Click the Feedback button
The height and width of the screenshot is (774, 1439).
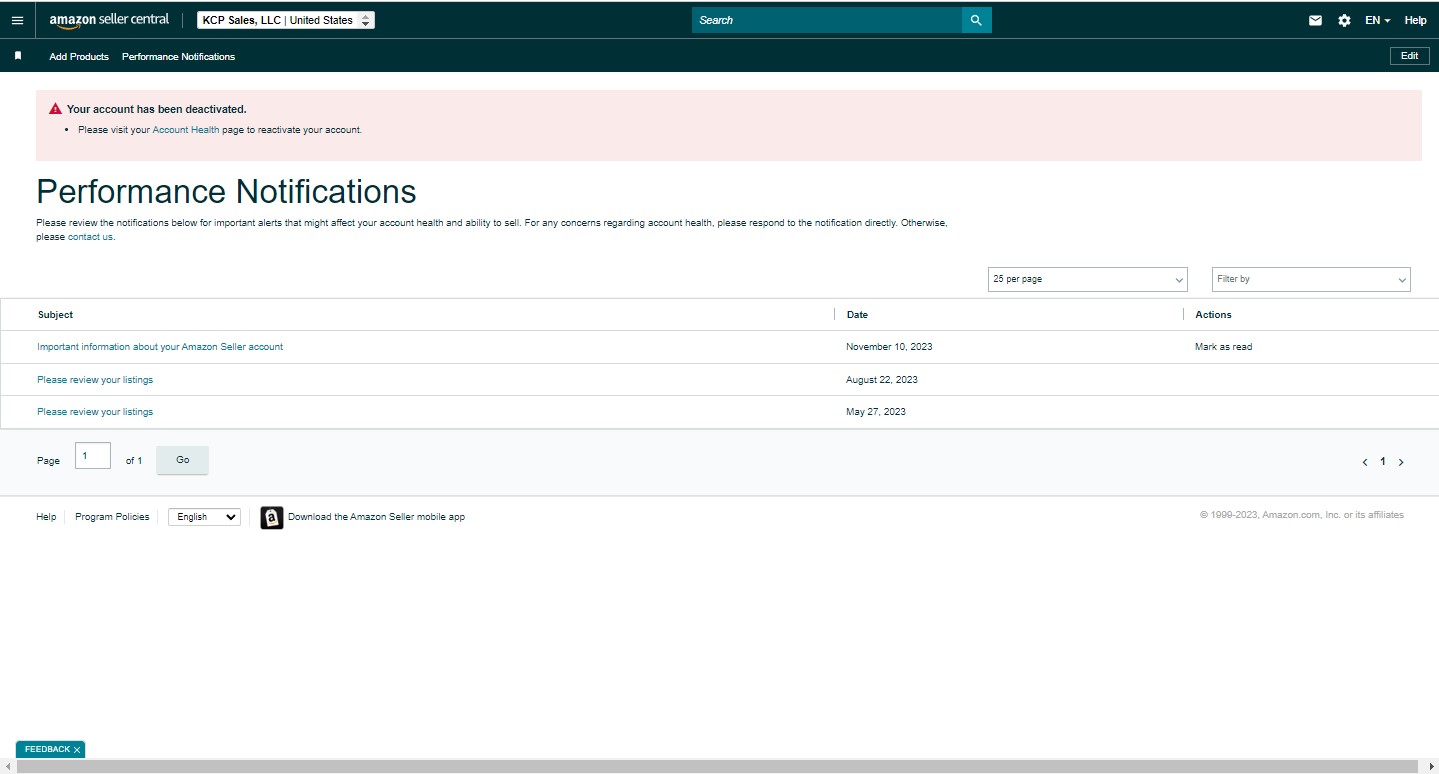[x=47, y=749]
